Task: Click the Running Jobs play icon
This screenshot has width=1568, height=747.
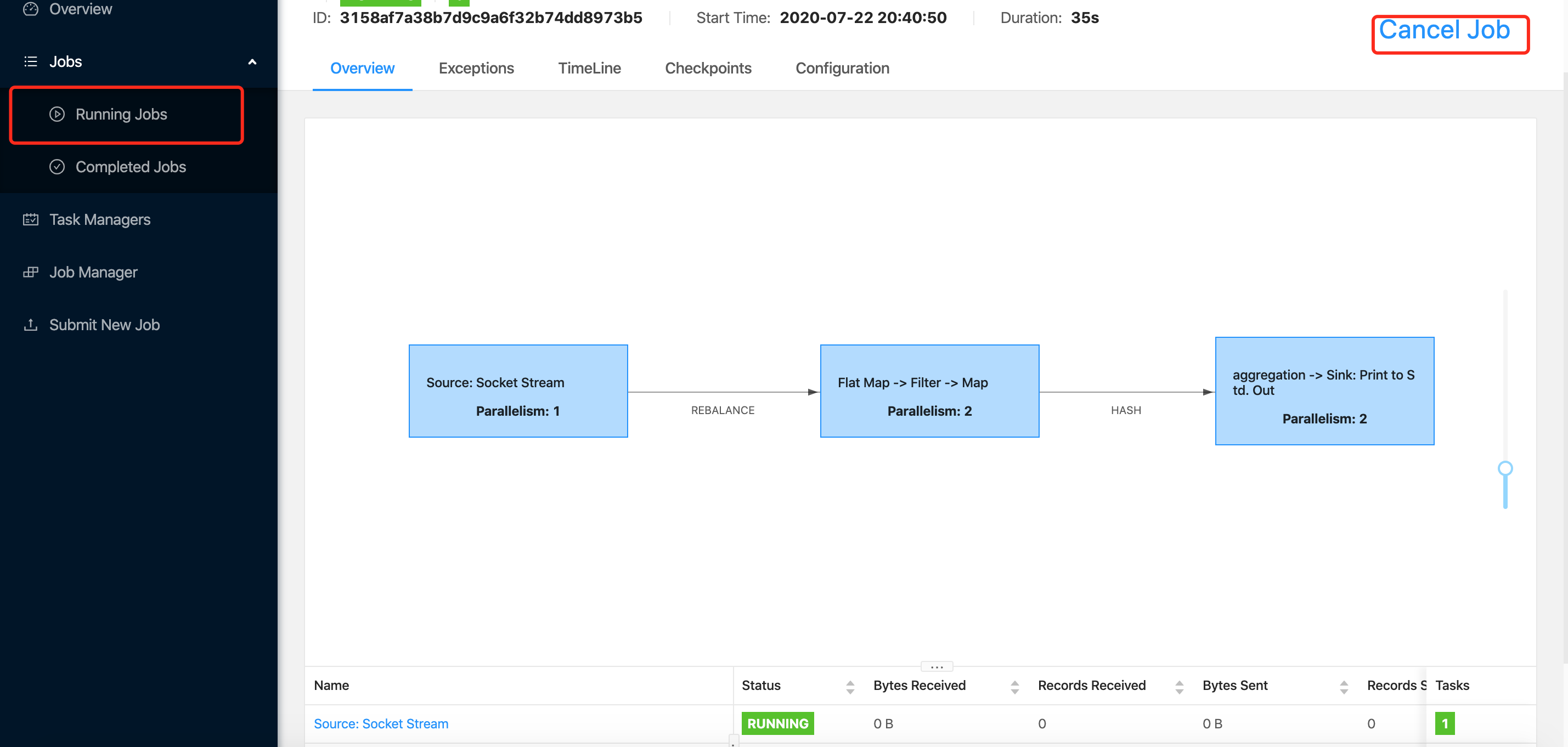Action: click(x=57, y=115)
